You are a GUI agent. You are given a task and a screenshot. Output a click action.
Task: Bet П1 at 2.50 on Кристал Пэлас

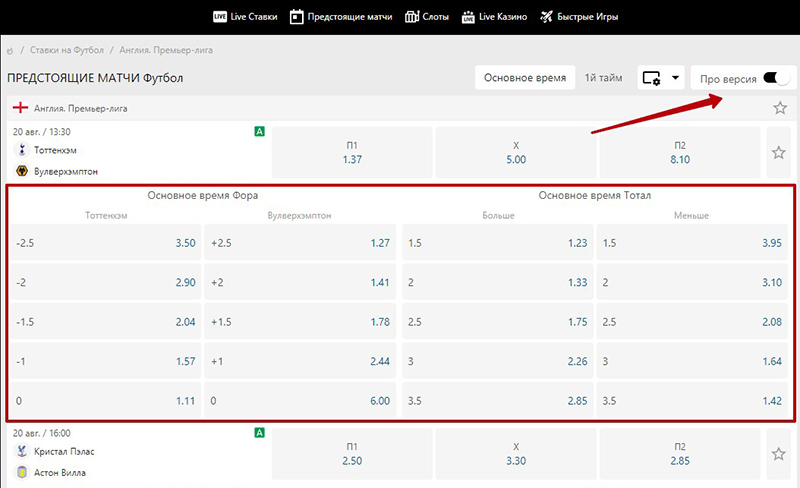[x=352, y=454]
